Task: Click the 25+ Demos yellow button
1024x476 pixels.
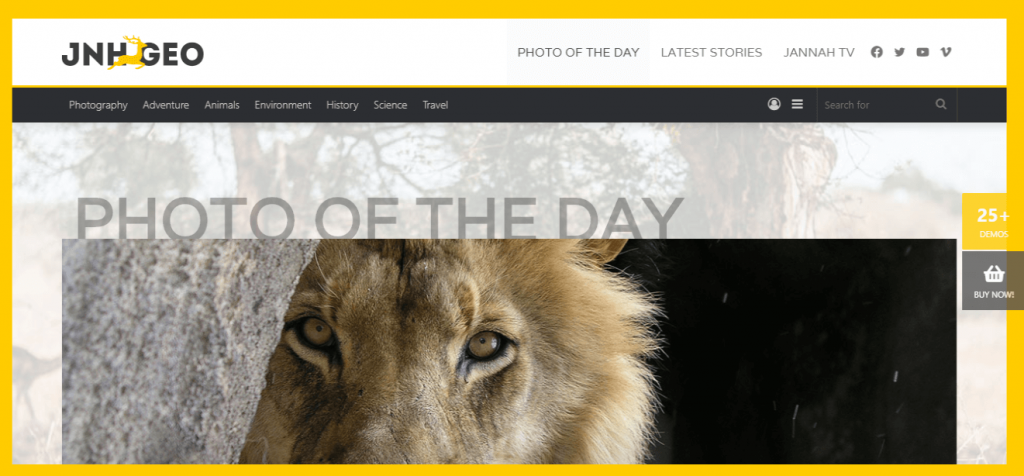Action: [993, 221]
